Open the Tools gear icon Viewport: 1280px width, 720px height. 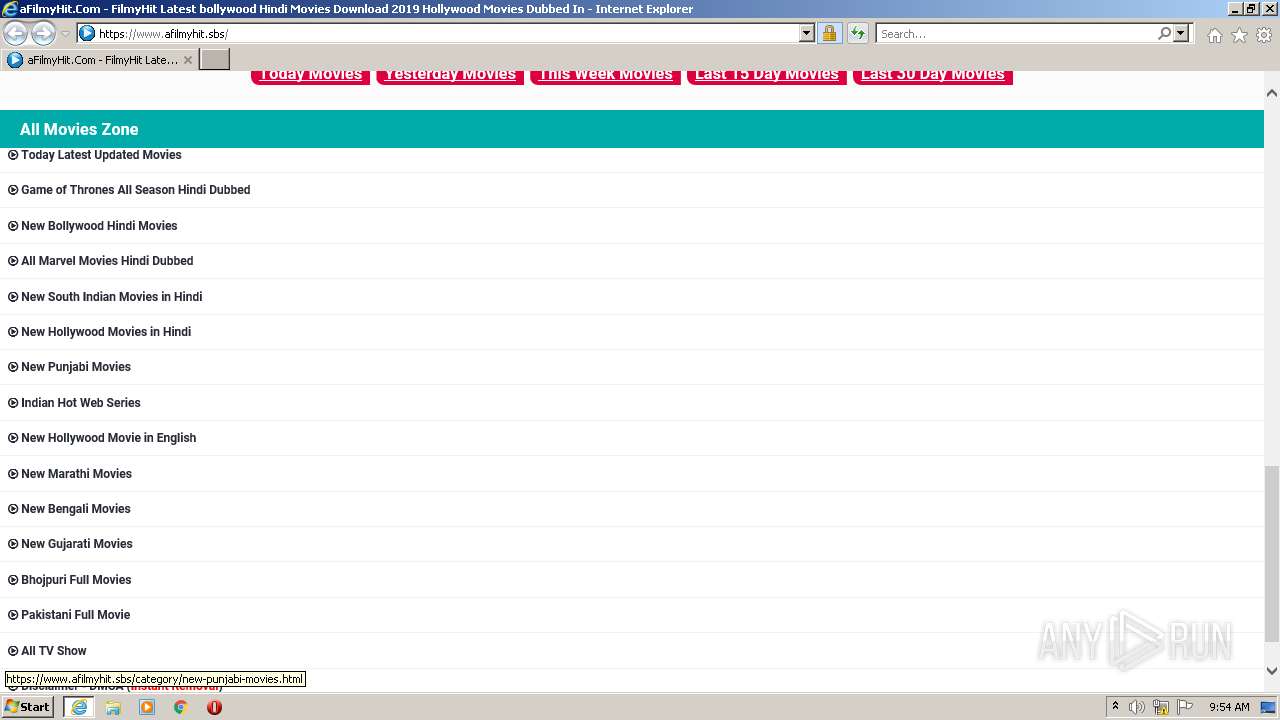pos(1264,35)
